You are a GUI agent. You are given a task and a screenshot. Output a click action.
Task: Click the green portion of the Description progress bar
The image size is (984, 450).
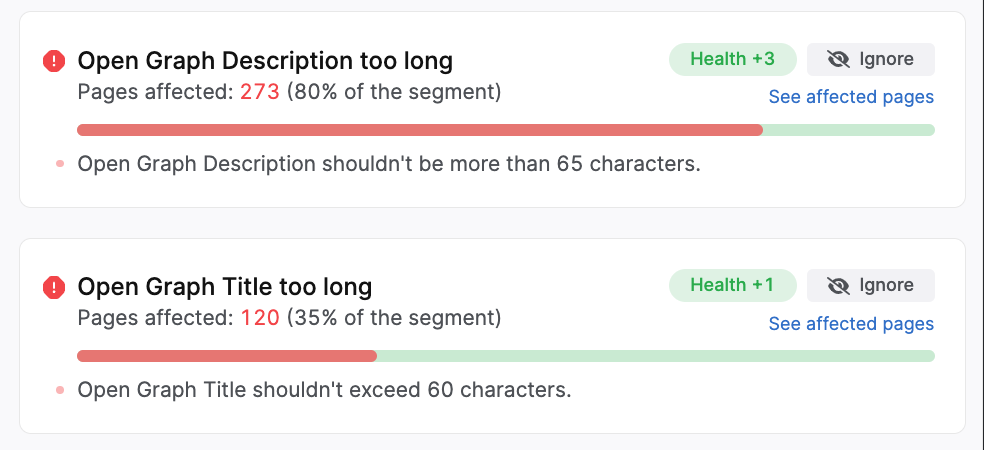(848, 130)
